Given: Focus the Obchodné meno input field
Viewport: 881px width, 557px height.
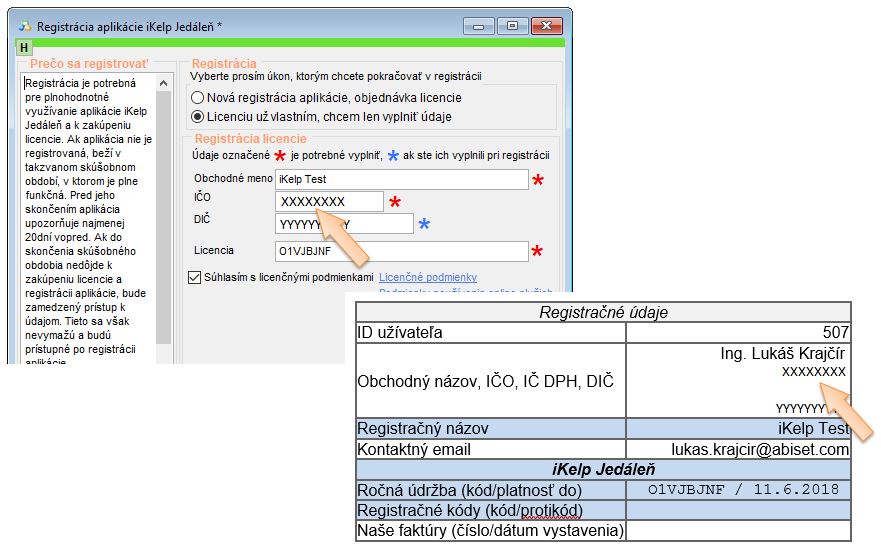Looking at the screenshot, I should [401, 179].
